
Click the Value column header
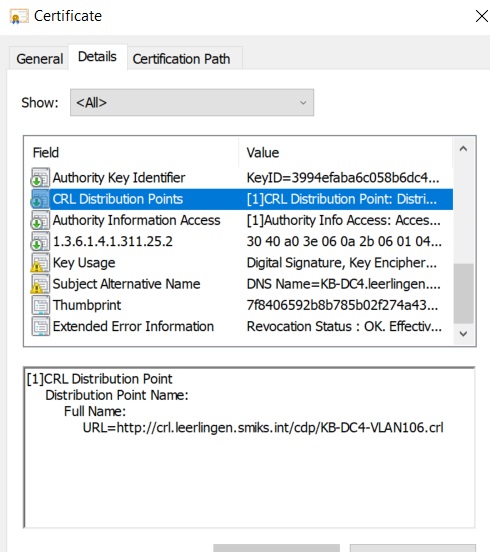[x=345, y=153]
